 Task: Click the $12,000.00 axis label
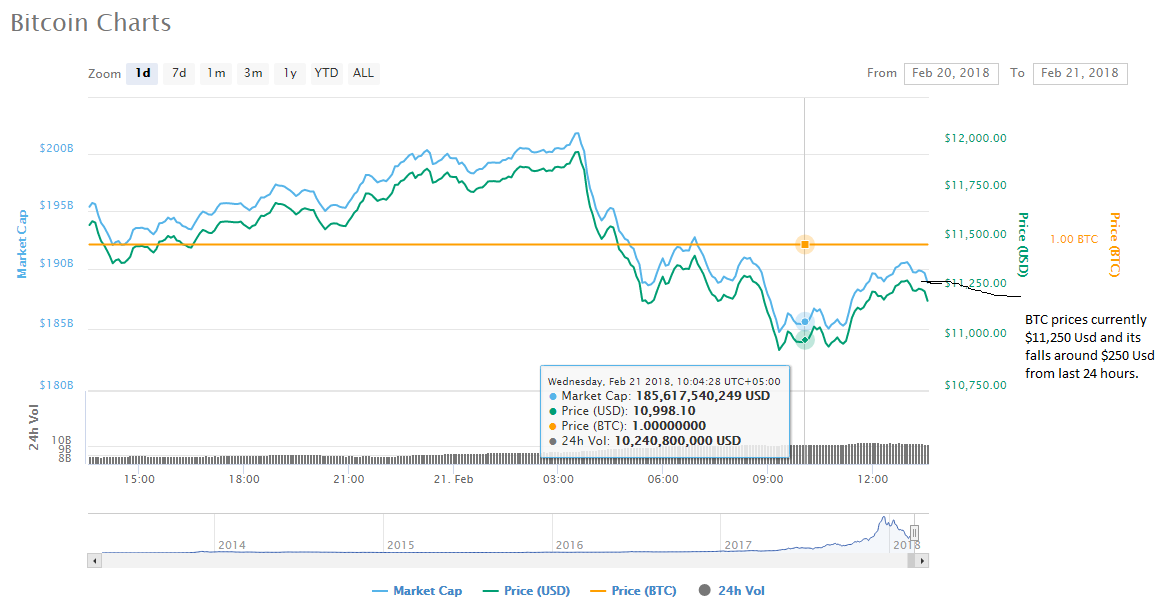975,138
